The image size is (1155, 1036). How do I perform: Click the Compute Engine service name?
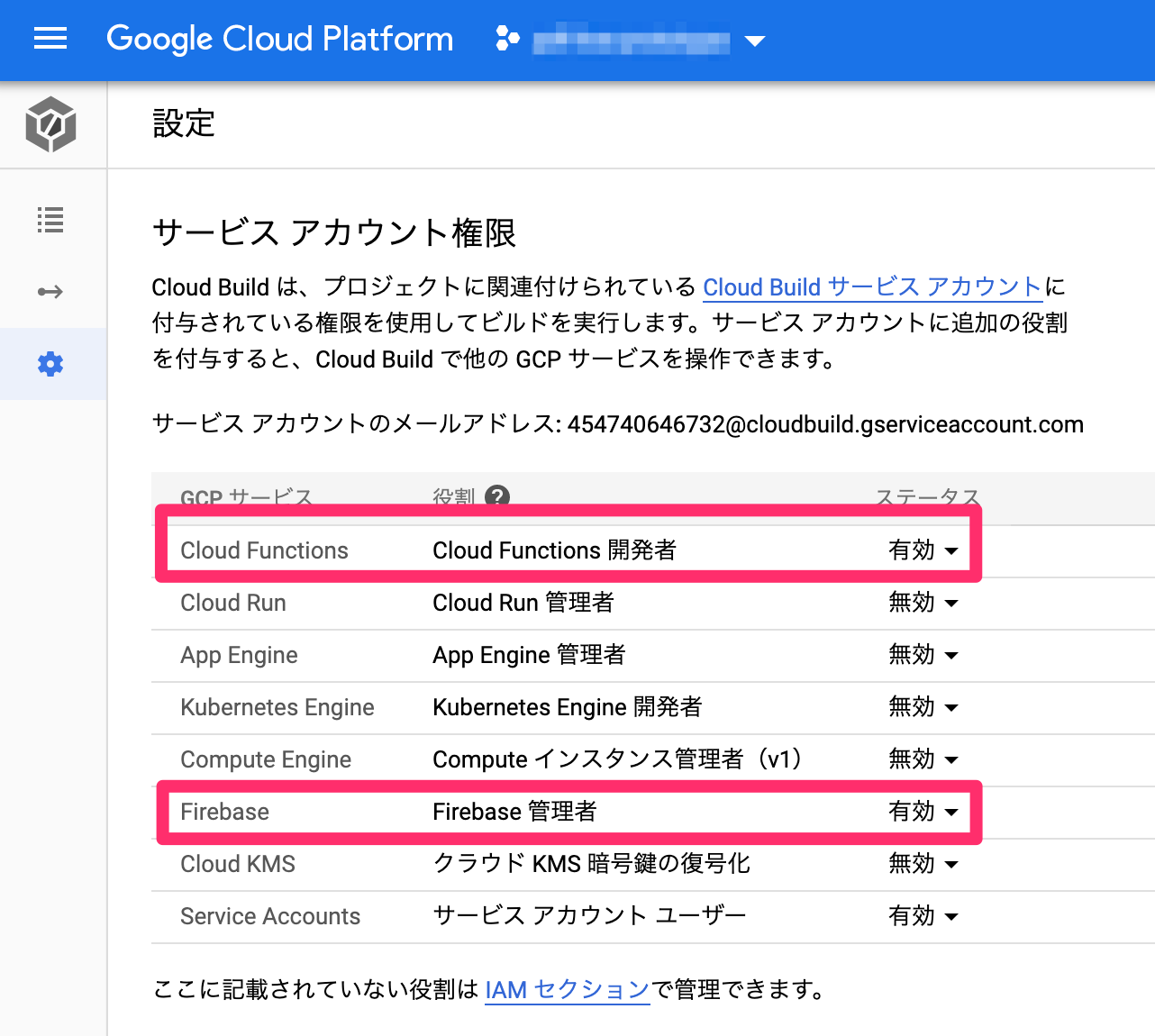266,759
